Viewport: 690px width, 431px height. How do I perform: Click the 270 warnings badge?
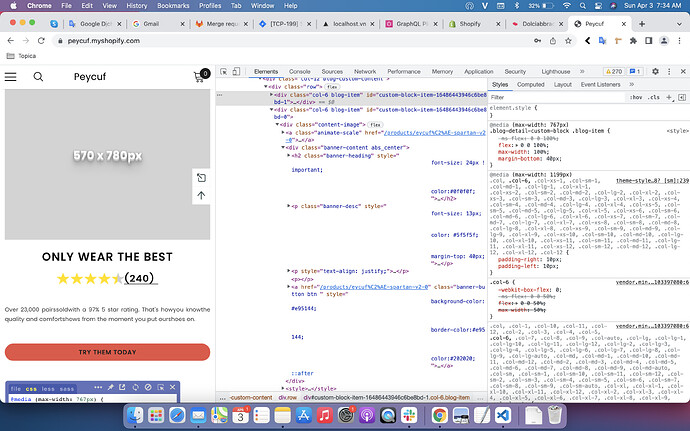coord(614,71)
